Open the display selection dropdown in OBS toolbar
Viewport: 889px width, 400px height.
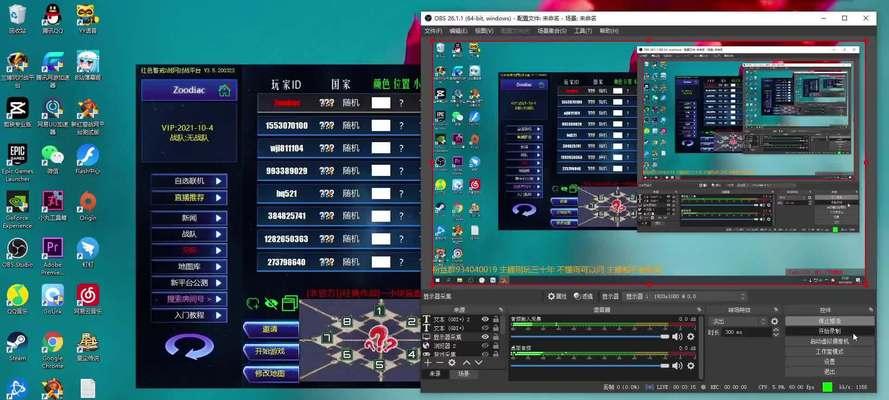click(x=684, y=296)
